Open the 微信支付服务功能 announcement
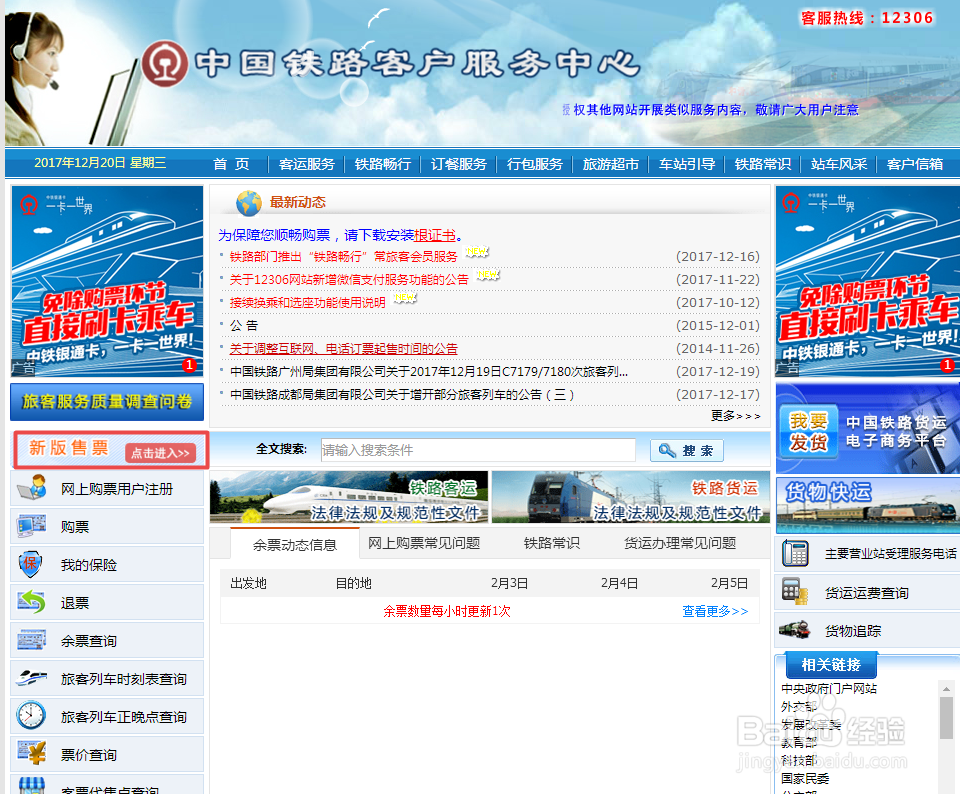960x794 pixels. click(349, 280)
